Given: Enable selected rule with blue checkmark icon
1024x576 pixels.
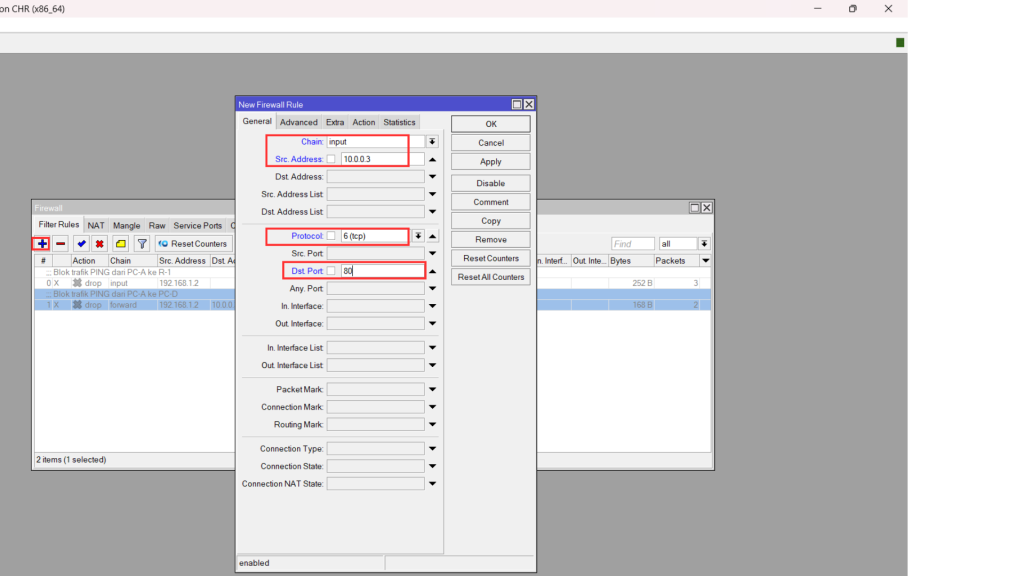Looking at the screenshot, I should (81, 244).
